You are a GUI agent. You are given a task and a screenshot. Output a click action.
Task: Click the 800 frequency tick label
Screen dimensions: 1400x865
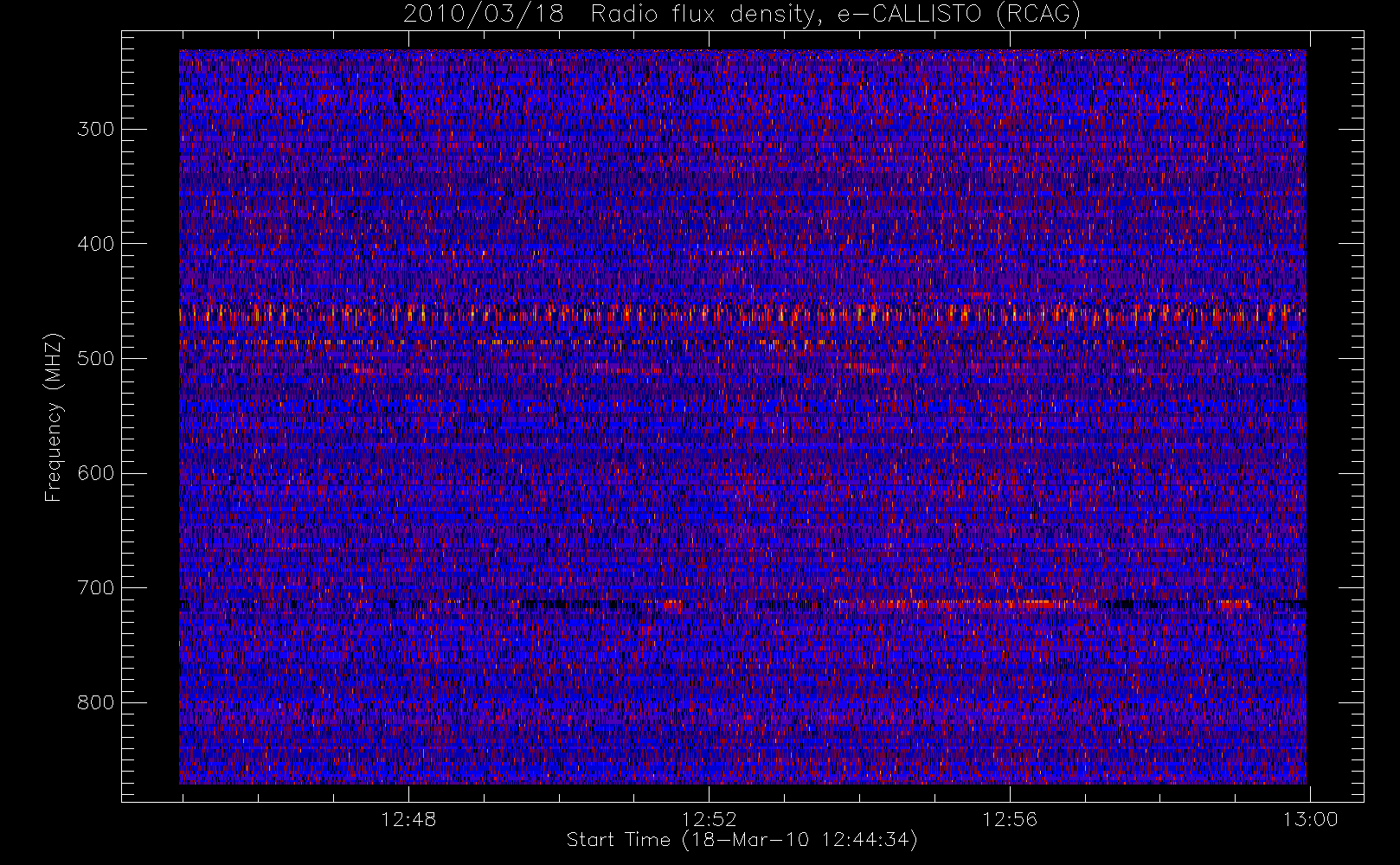tap(96, 702)
